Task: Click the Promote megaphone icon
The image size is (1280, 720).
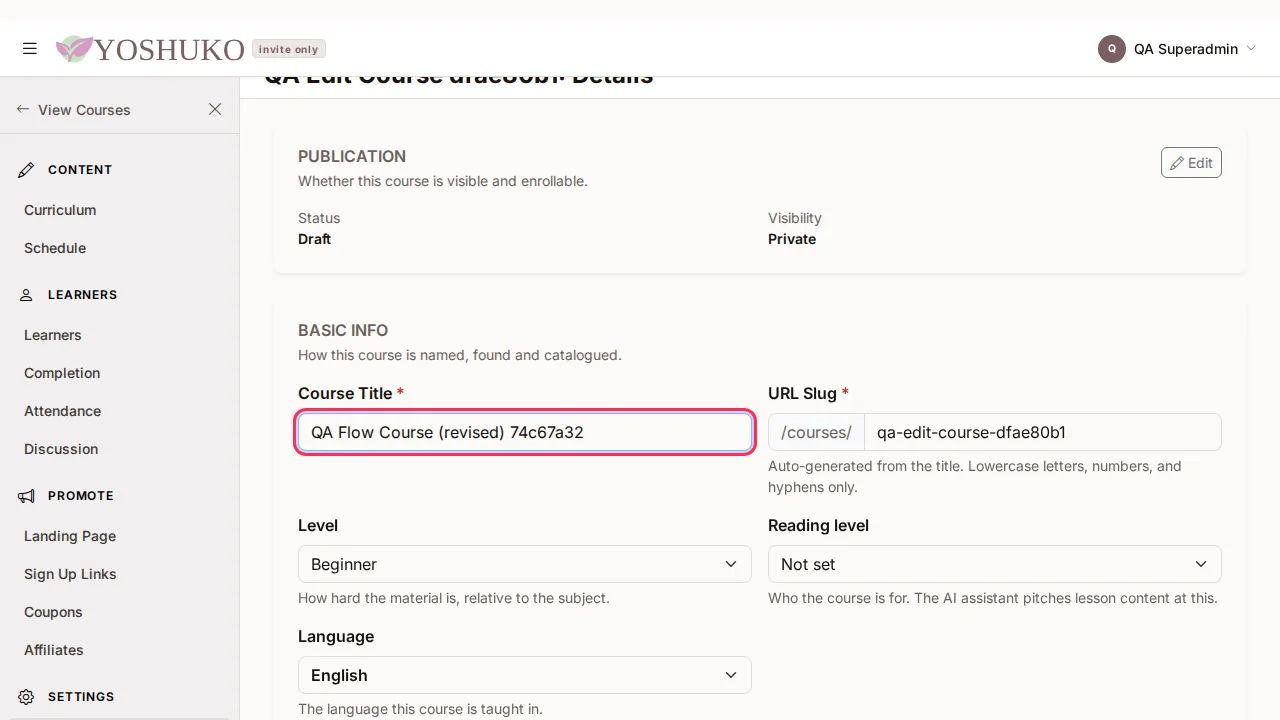Action: [x=26, y=496]
